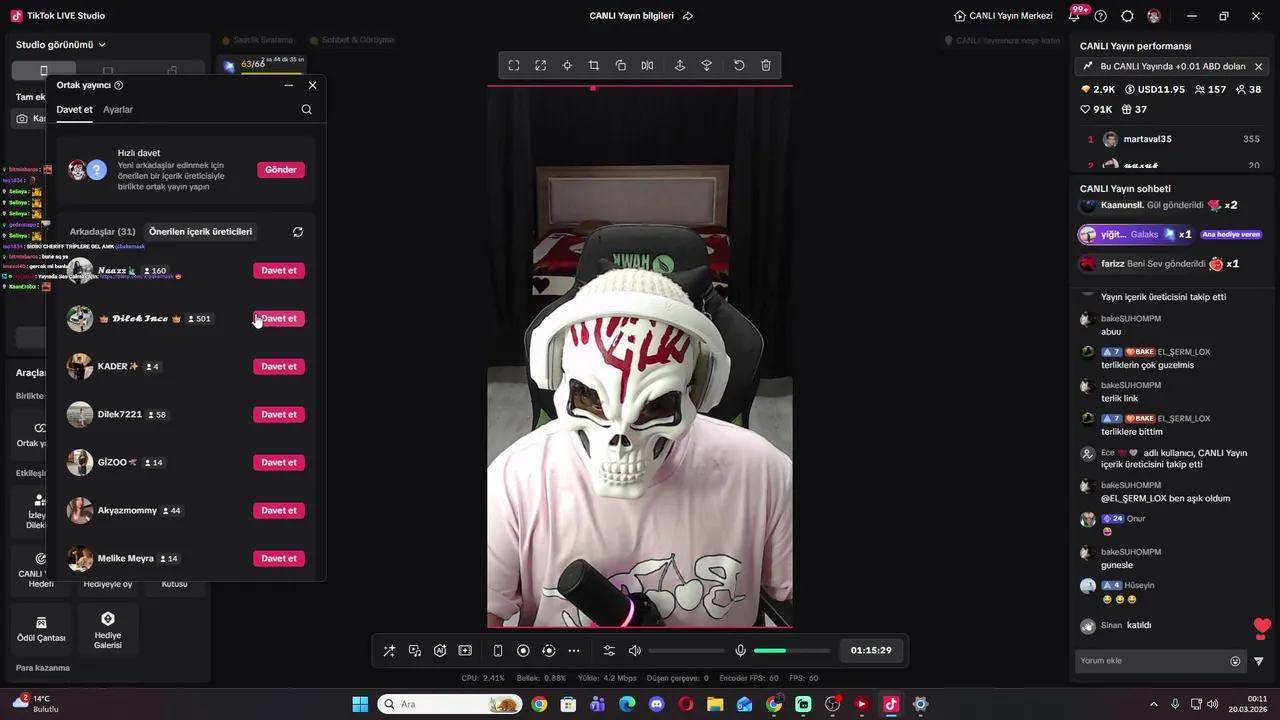
Task: Click the phone orientation icon in bottom bar
Action: [x=498, y=651]
